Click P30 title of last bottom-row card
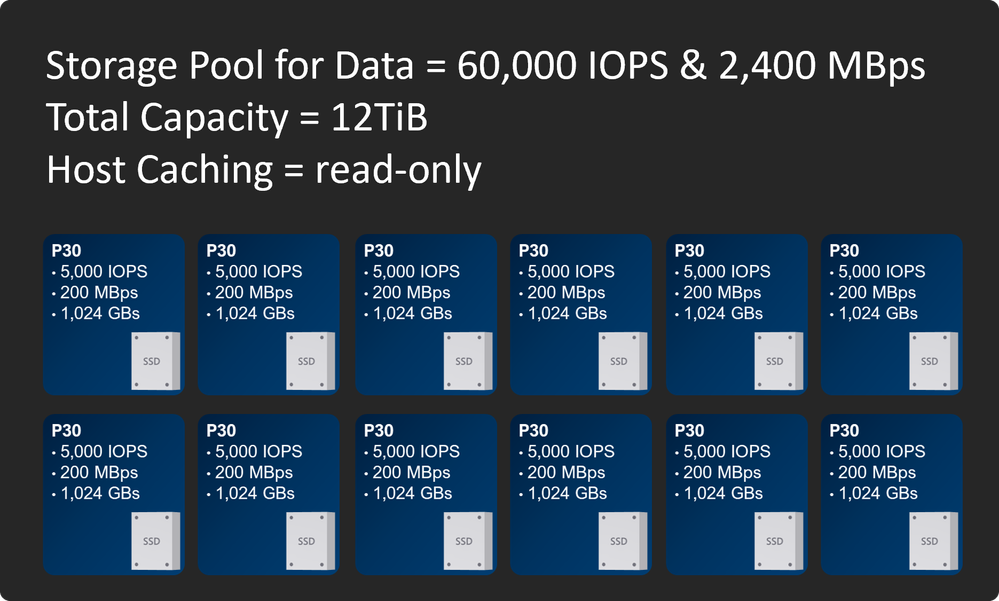999x601 pixels. [x=845, y=431]
